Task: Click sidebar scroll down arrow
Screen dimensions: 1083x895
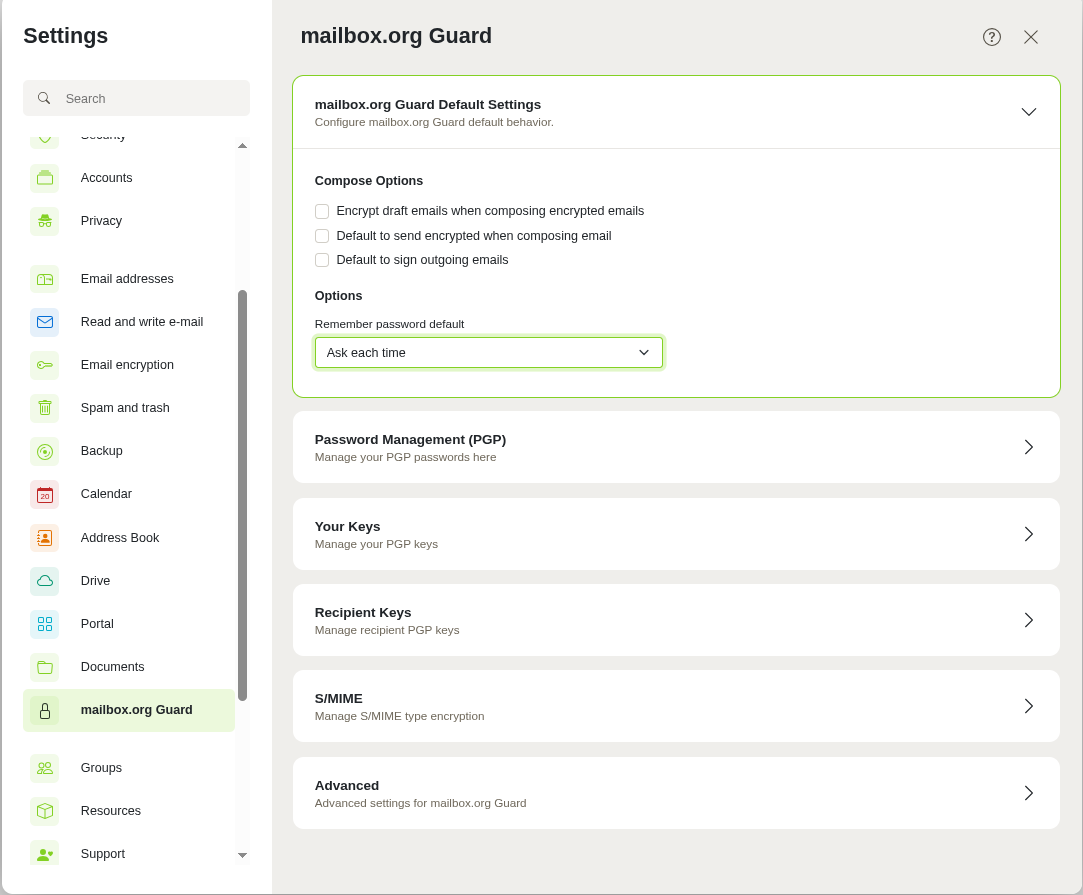Action: pyautogui.click(x=242, y=856)
